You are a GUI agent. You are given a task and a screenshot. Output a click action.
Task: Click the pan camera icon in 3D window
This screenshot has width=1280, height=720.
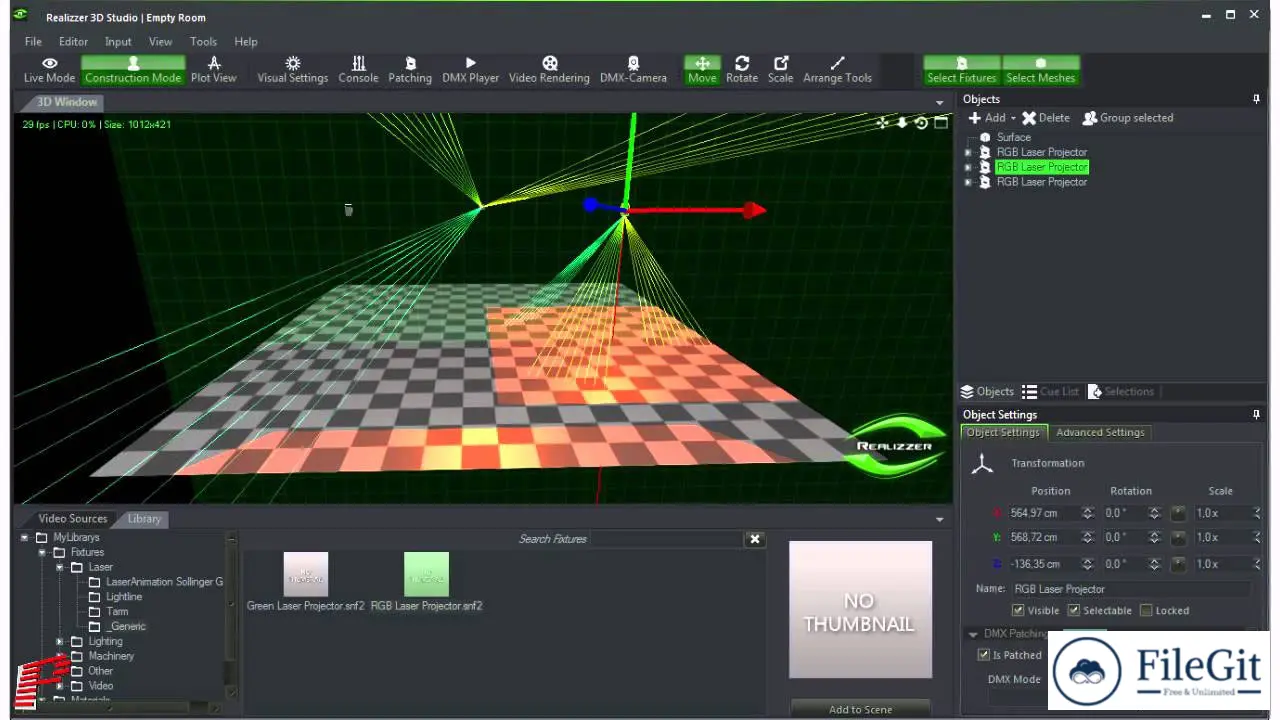point(882,123)
